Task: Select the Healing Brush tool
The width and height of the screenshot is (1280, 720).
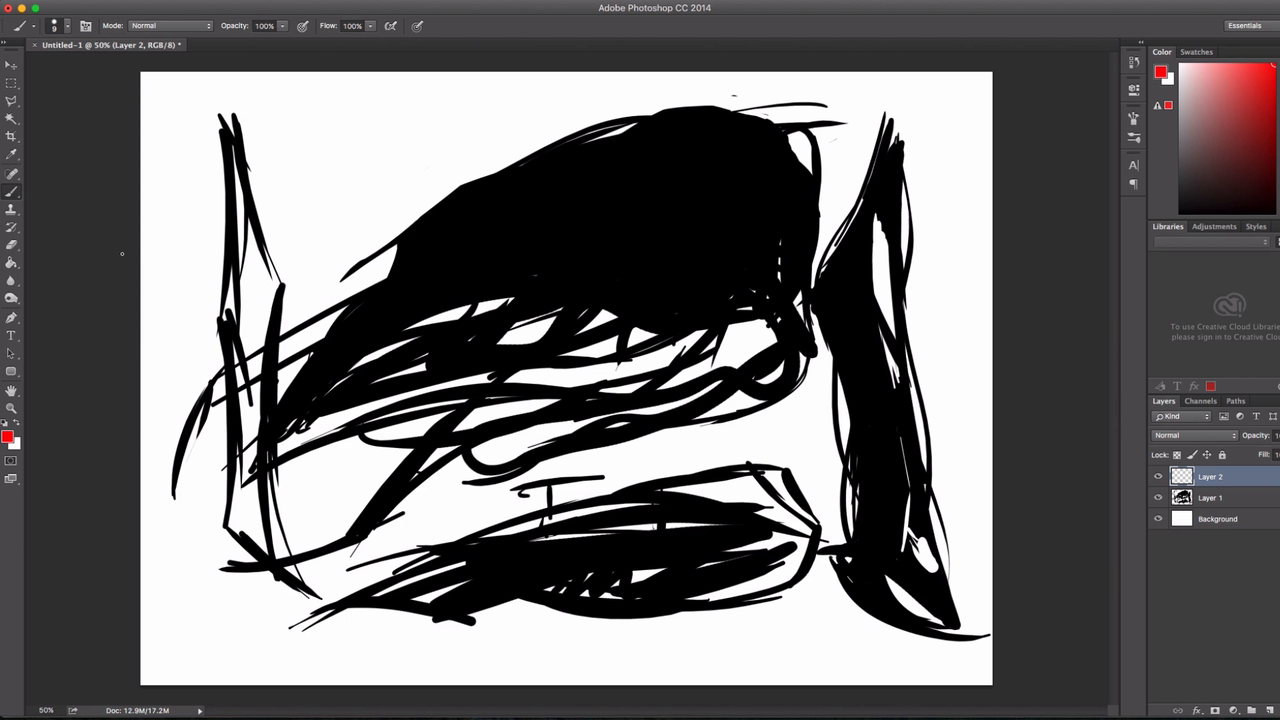Action: pos(11,174)
